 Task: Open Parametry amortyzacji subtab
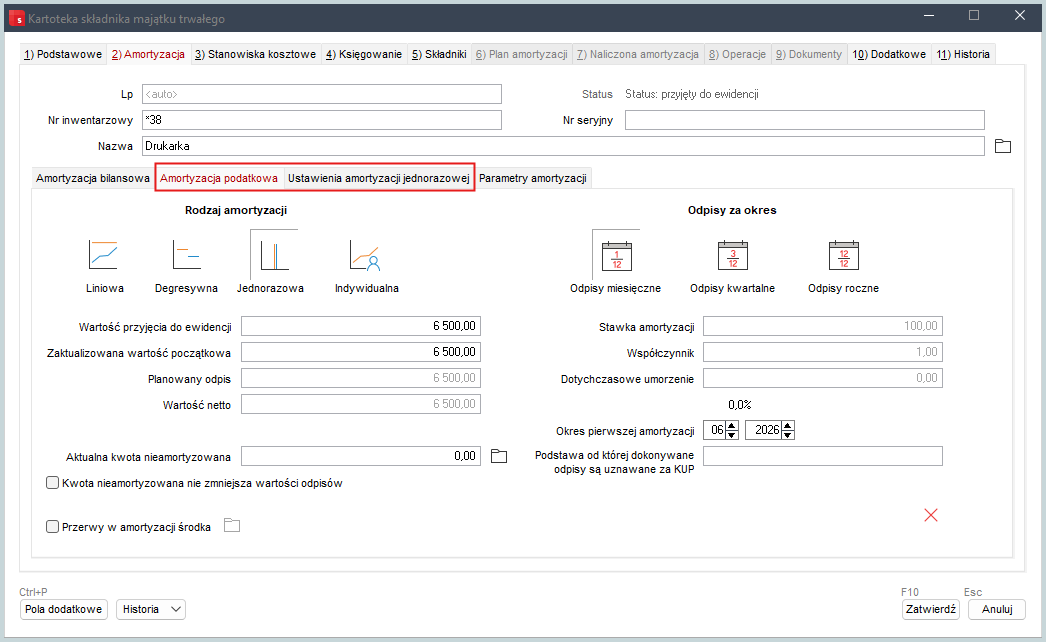[533, 178]
